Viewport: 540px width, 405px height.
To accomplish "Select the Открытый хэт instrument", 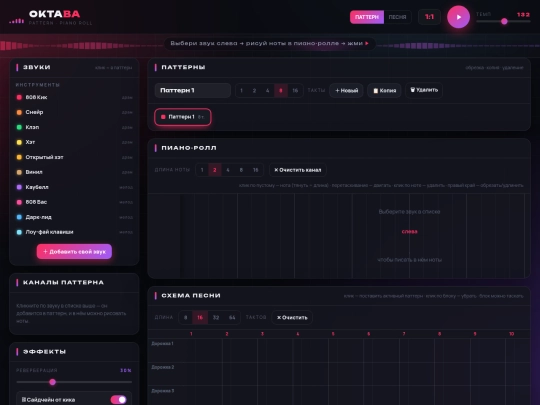I will click(x=74, y=157).
